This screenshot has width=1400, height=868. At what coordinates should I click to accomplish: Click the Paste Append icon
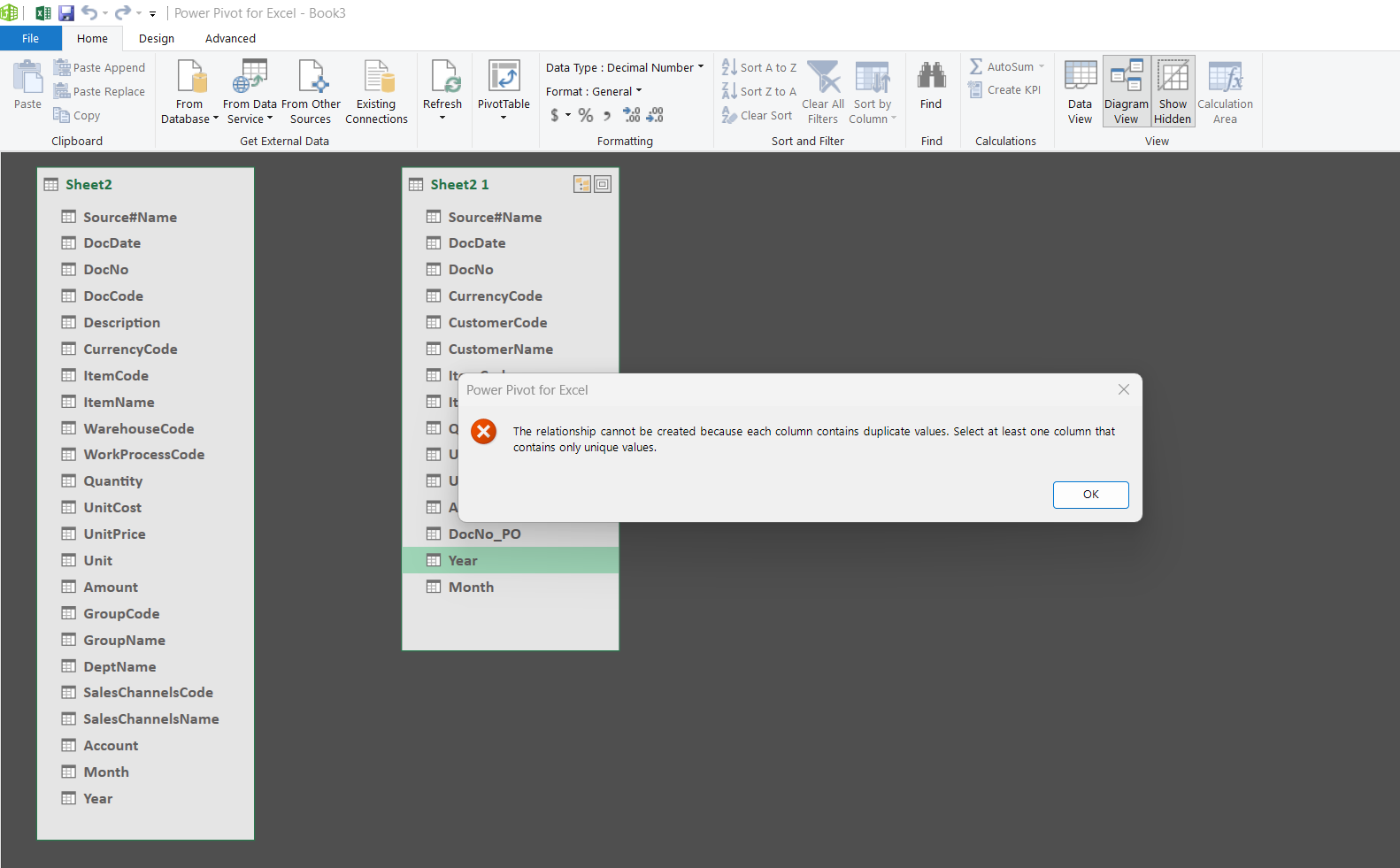(62, 67)
